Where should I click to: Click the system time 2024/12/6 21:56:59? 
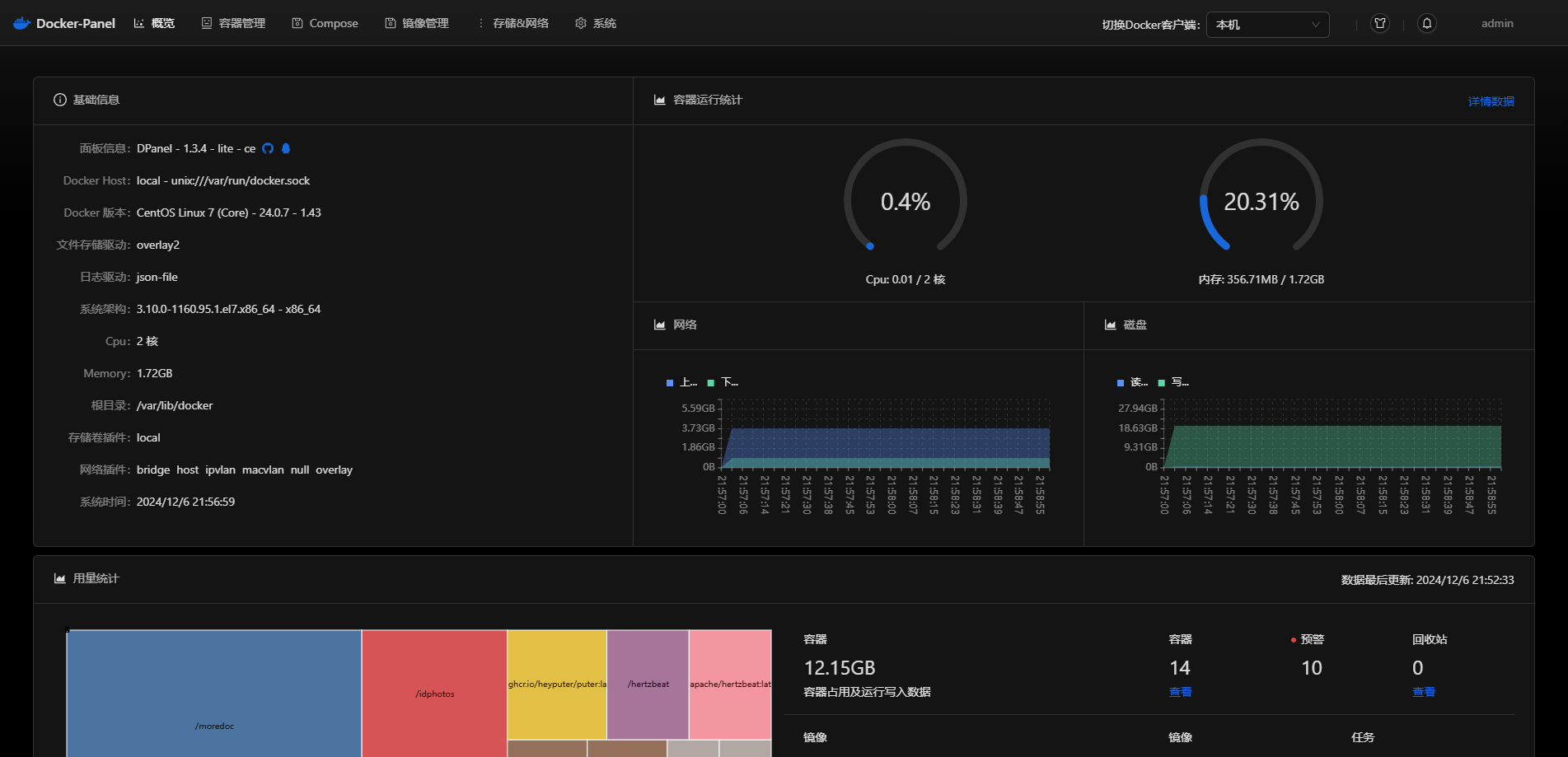(185, 502)
